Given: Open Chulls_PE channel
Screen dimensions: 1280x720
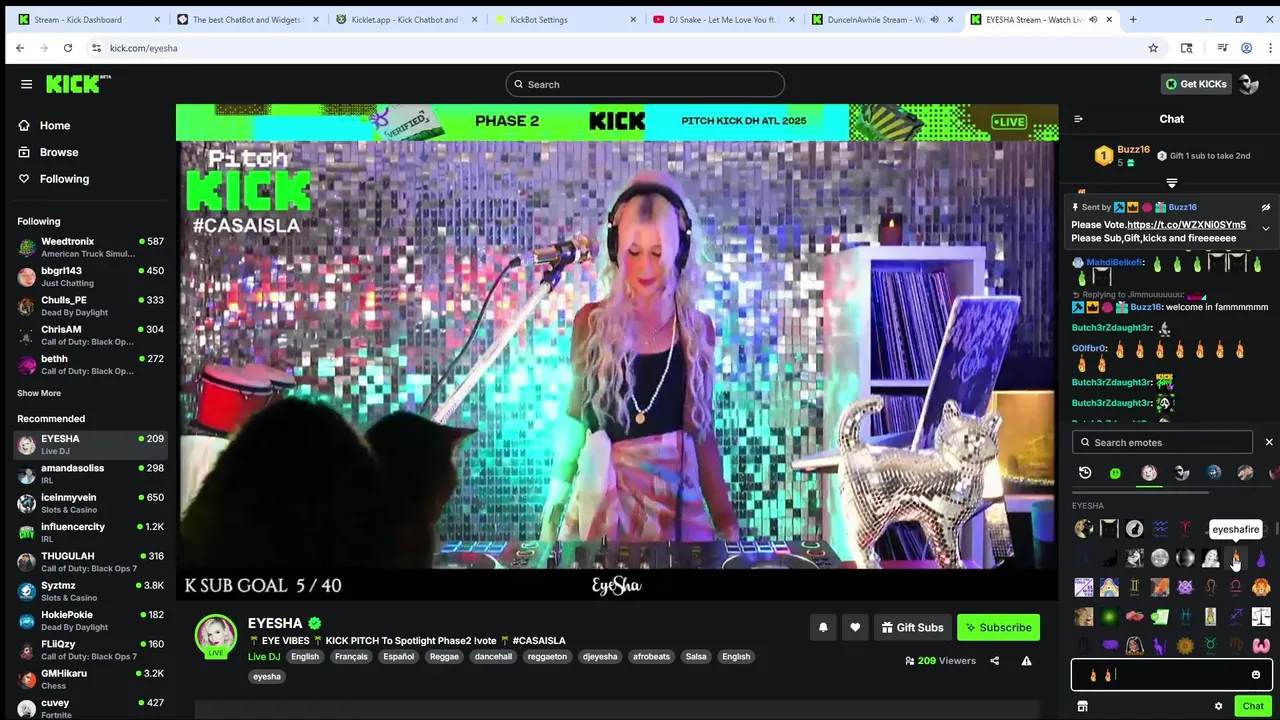Looking at the screenshot, I should [x=90, y=306].
